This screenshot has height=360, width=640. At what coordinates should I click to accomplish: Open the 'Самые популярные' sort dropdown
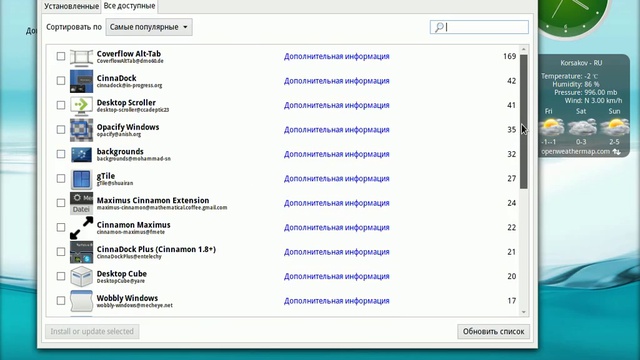[149, 27]
